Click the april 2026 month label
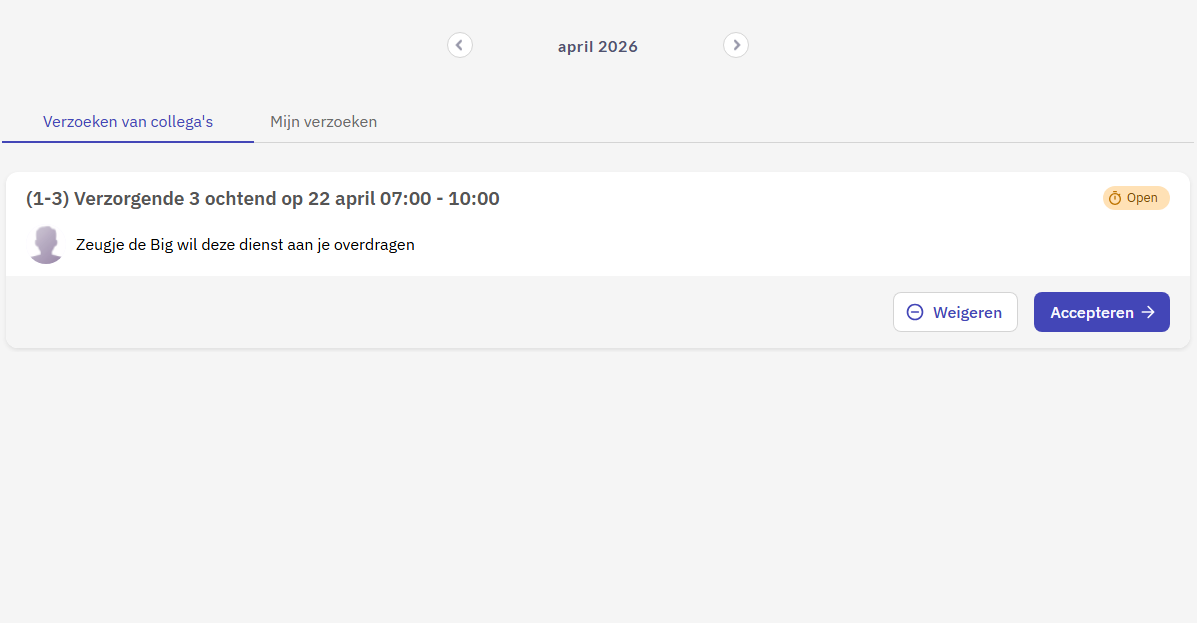The image size is (1197, 623). point(598,46)
